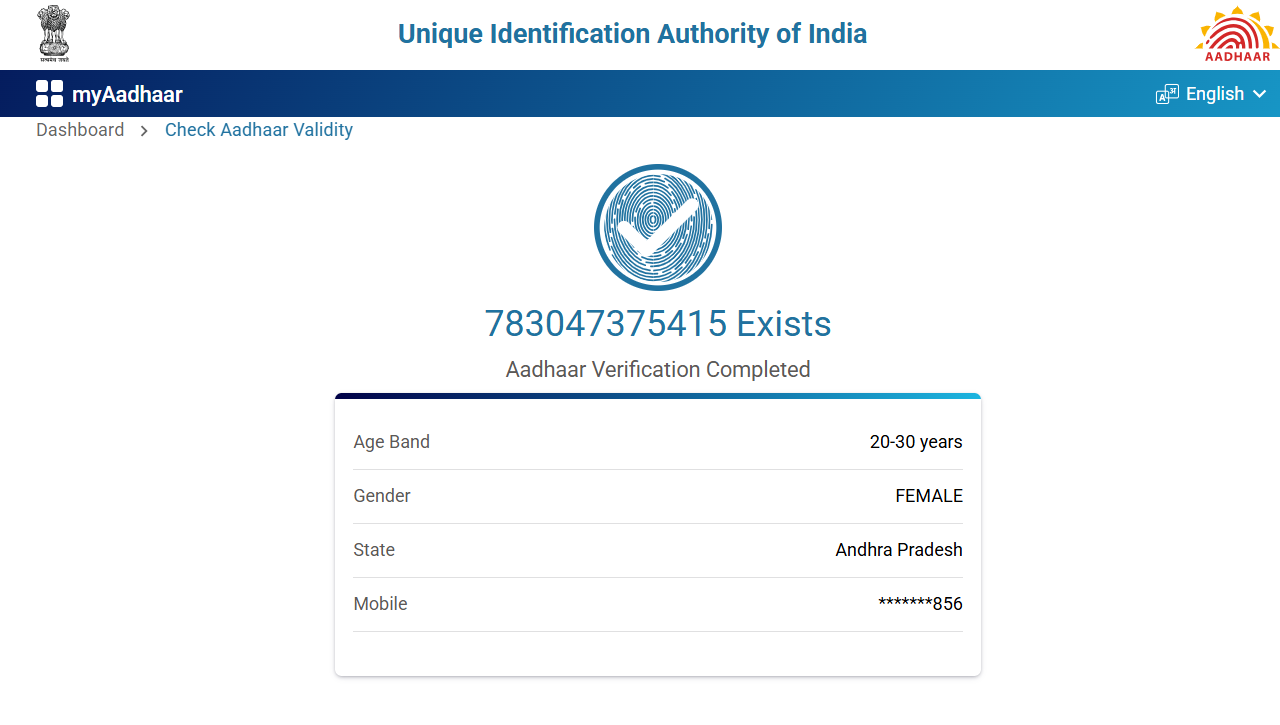Open Check Aadhaar Validity breadcrumb link

click(259, 130)
